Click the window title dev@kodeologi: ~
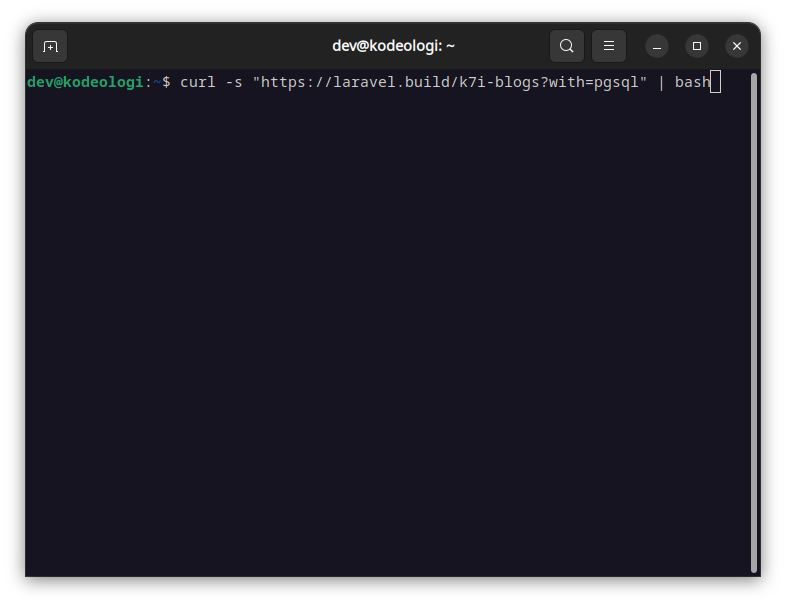786x605 pixels. [x=393, y=46]
